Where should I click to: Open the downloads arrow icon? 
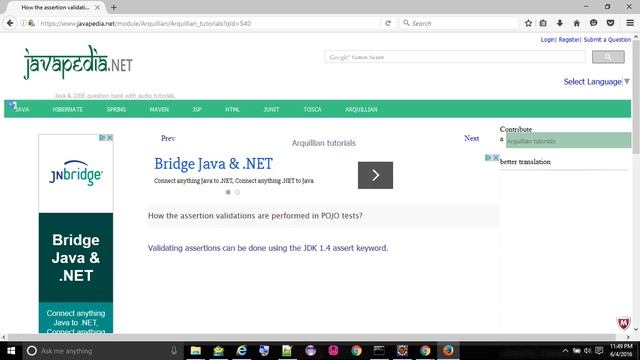pos(560,23)
